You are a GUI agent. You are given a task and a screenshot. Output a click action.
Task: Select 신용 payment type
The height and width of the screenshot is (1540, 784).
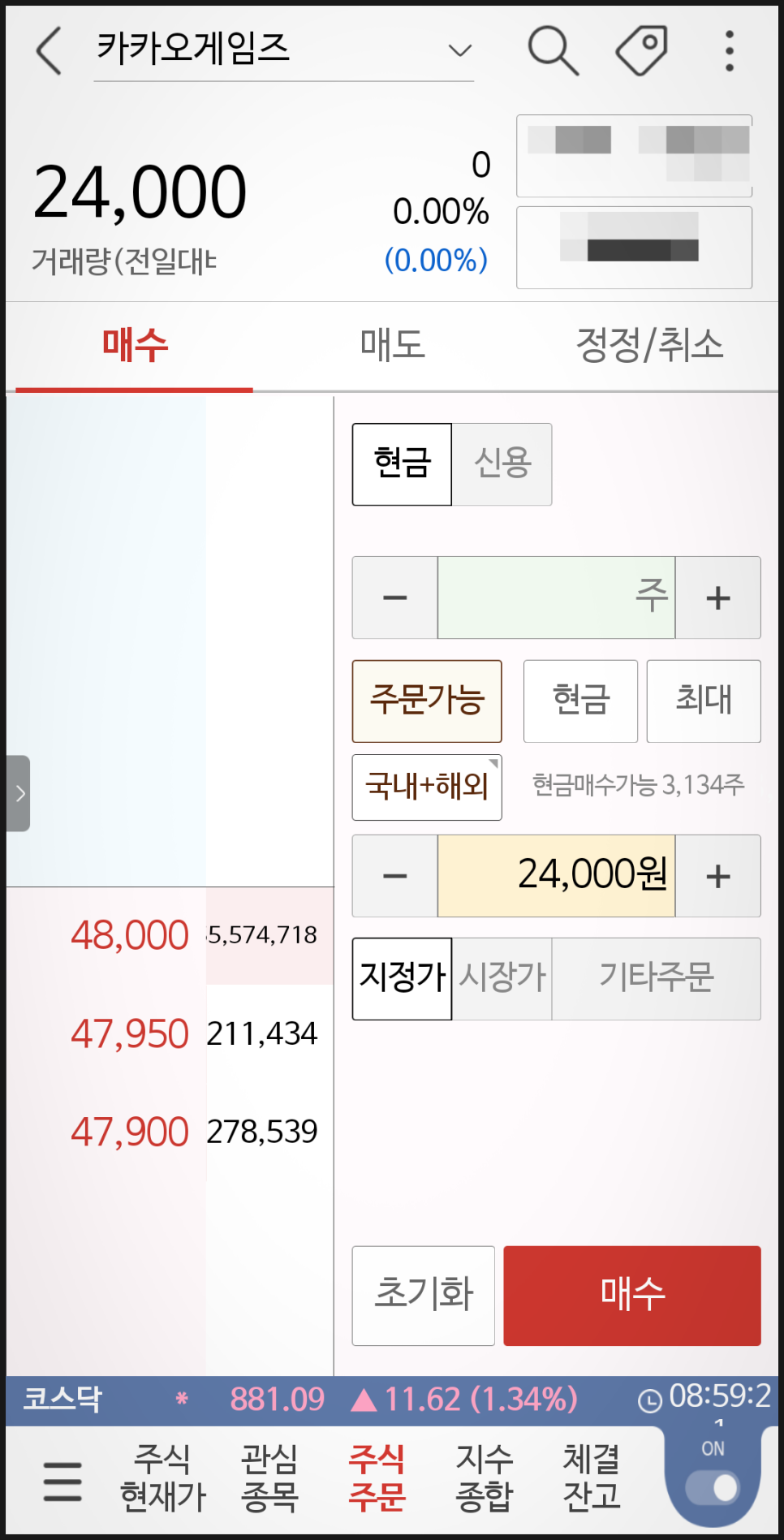[x=502, y=464]
